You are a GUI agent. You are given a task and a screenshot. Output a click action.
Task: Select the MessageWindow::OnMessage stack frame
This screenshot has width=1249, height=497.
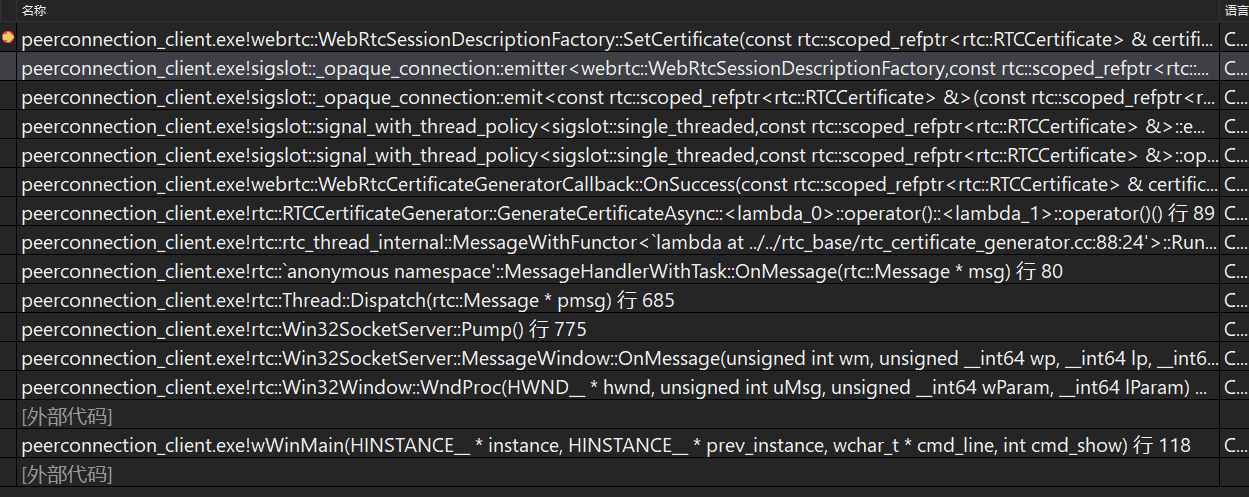click(619, 359)
